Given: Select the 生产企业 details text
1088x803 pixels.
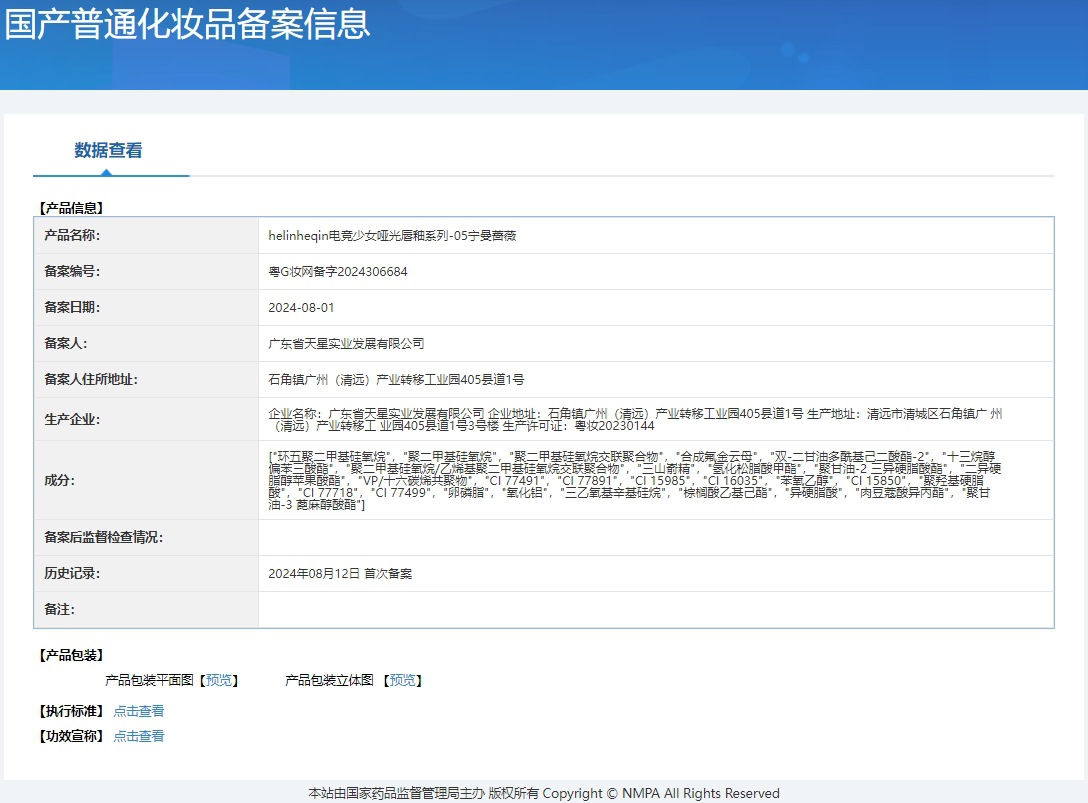Looking at the screenshot, I should pos(635,419).
